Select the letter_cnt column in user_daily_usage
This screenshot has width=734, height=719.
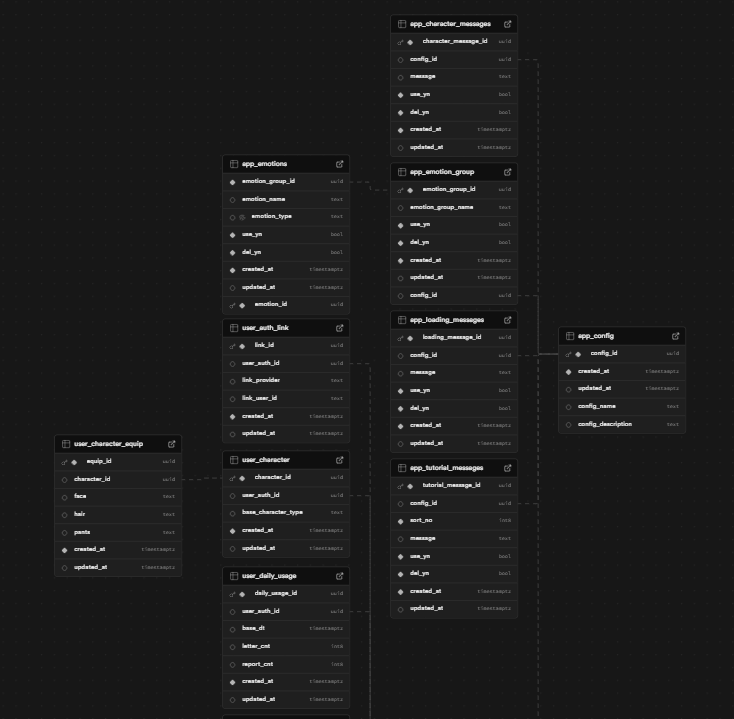[x=256, y=646]
